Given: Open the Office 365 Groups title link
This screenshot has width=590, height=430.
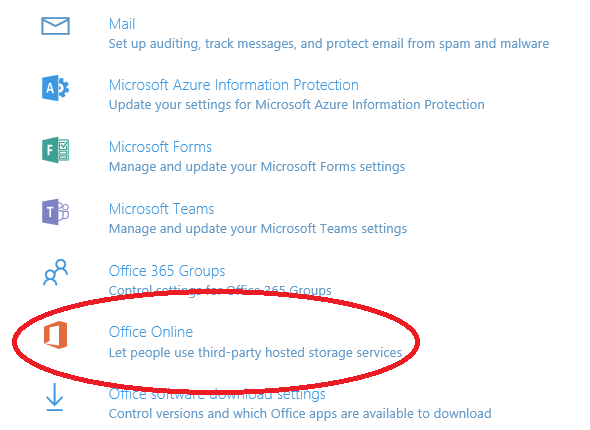Looking at the screenshot, I should tap(167, 271).
